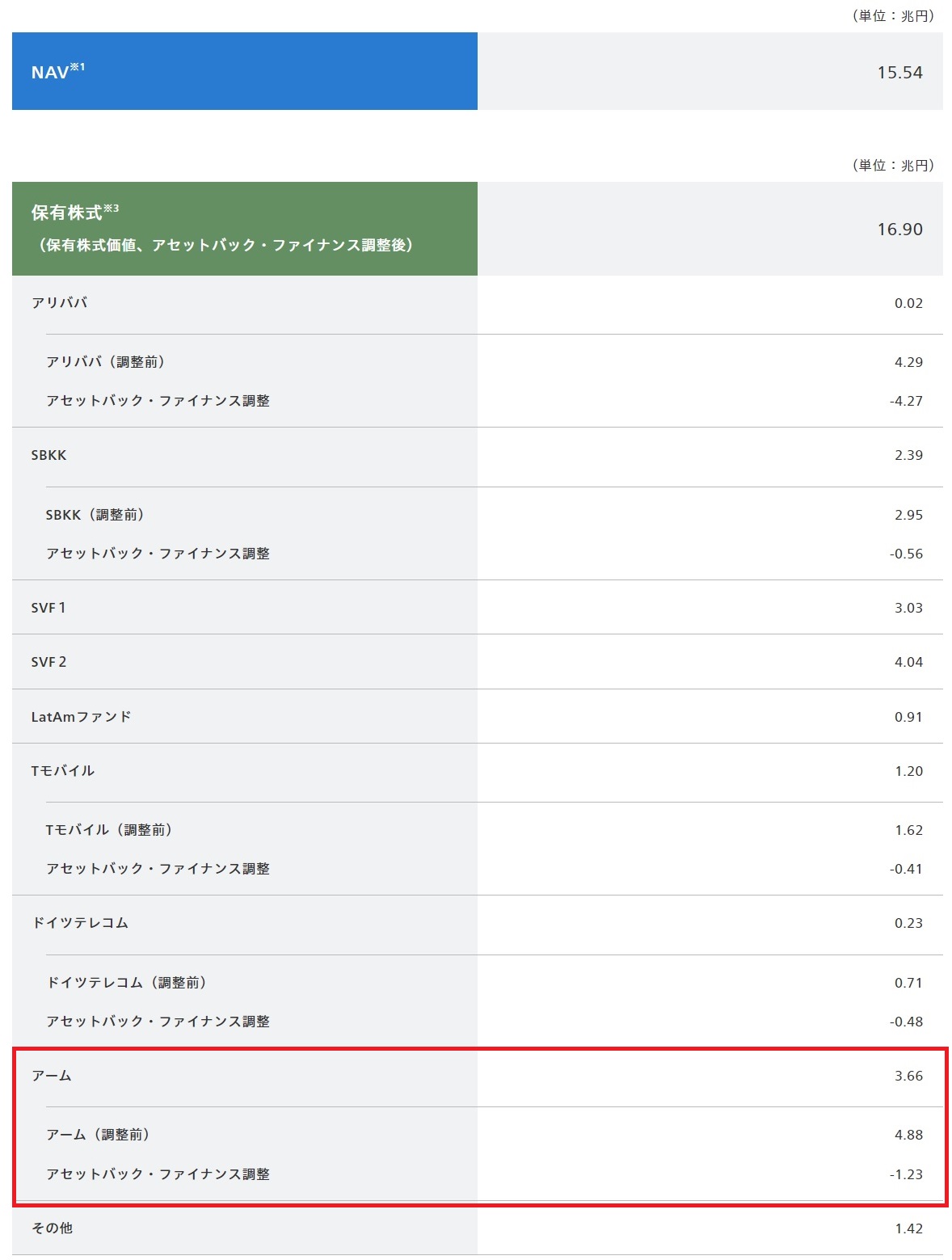
Task: Click the Tモバイル（調整前） value 1.62
Action: click(908, 830)
